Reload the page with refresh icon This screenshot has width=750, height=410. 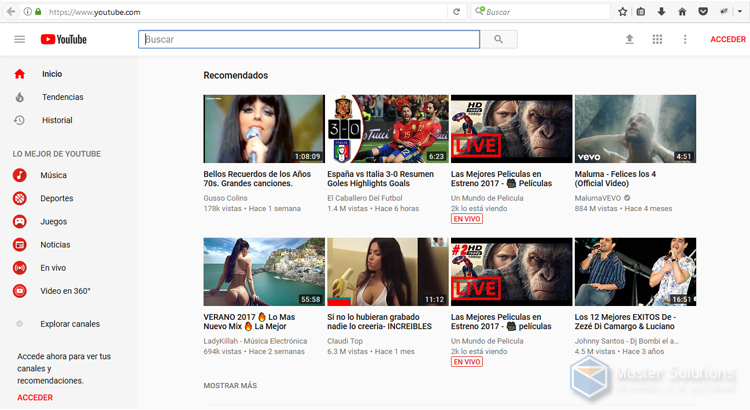click(456, 12)
